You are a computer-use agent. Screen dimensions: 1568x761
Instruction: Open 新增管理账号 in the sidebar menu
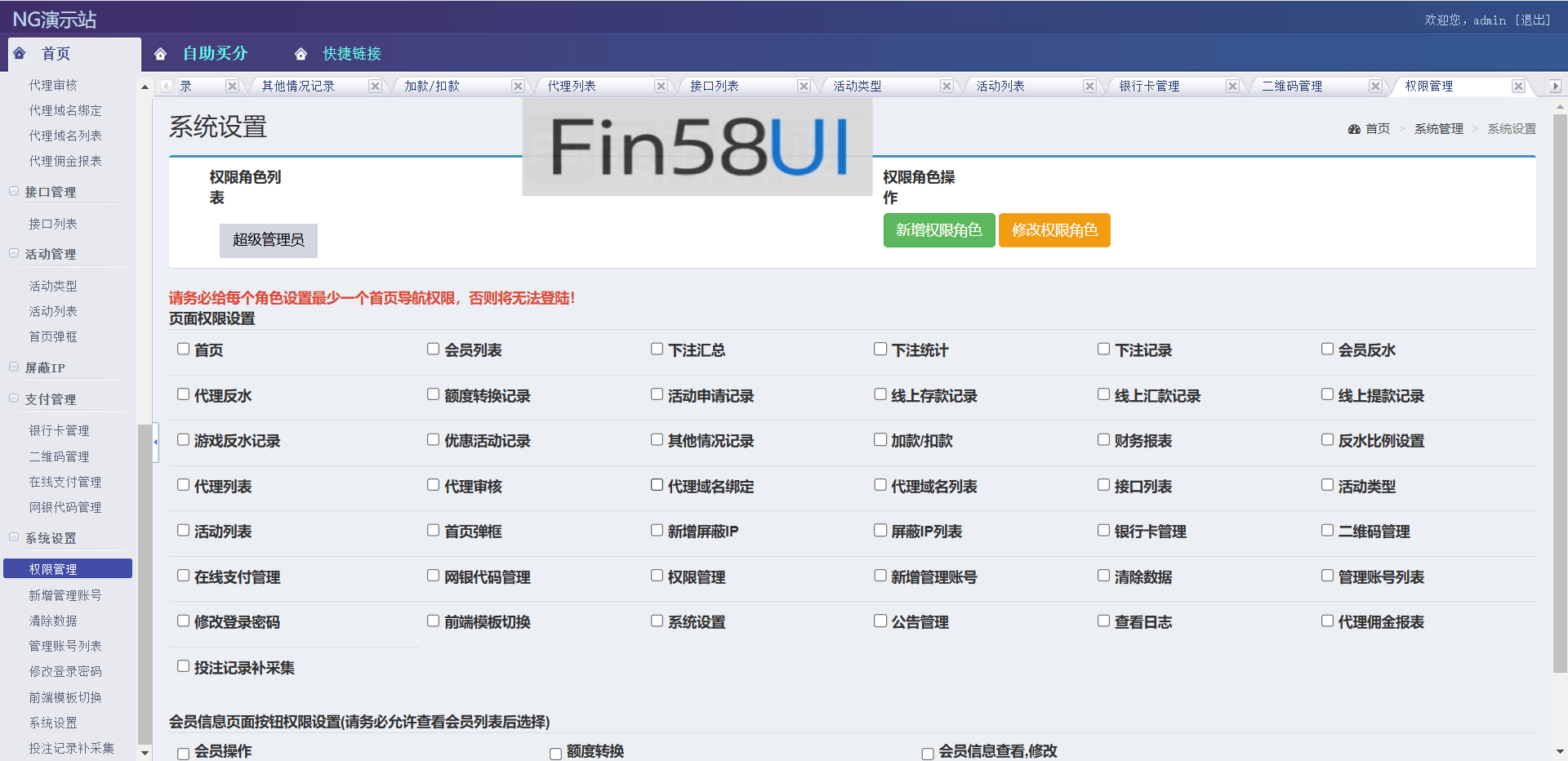pyautogui.click(x=65, y=595)
